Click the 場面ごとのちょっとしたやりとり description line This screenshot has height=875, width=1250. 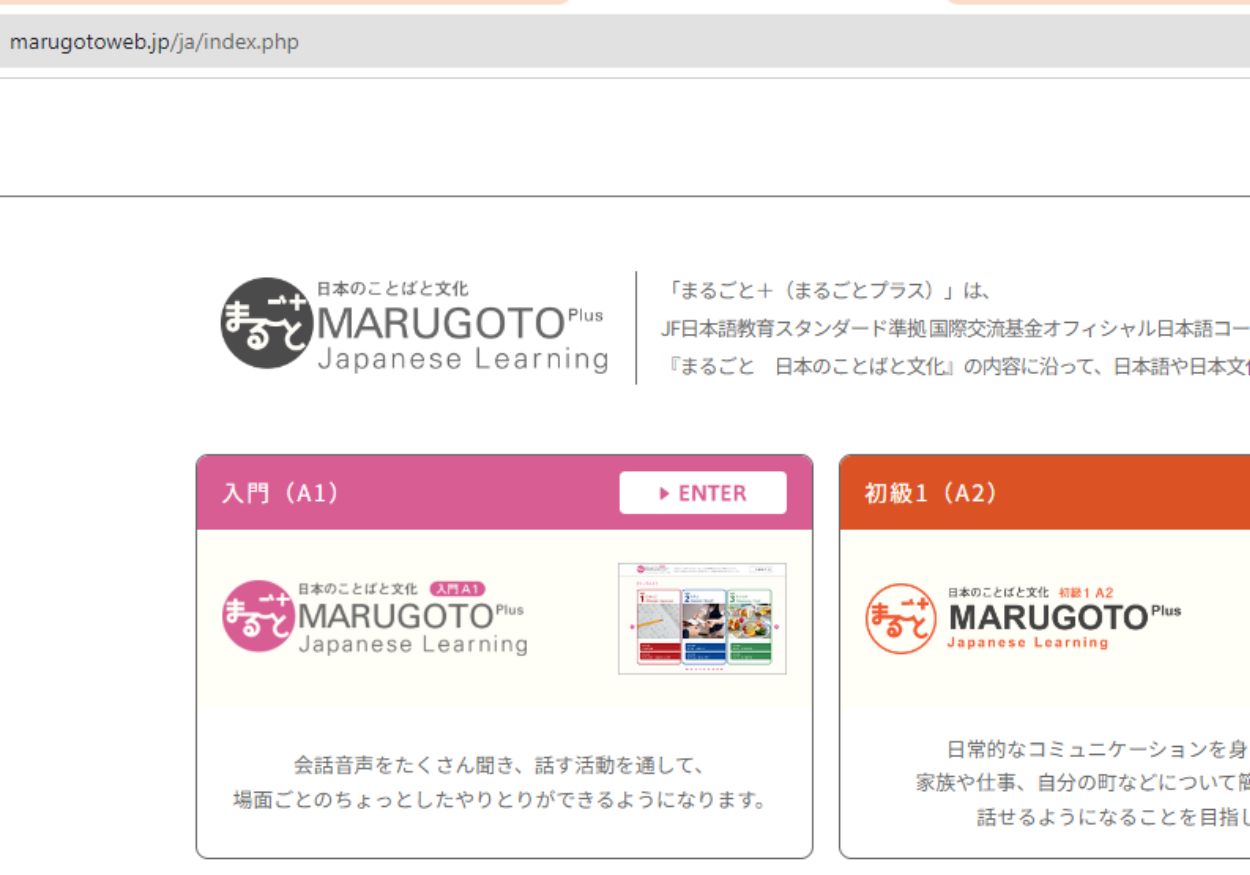(x=500, y=802)
